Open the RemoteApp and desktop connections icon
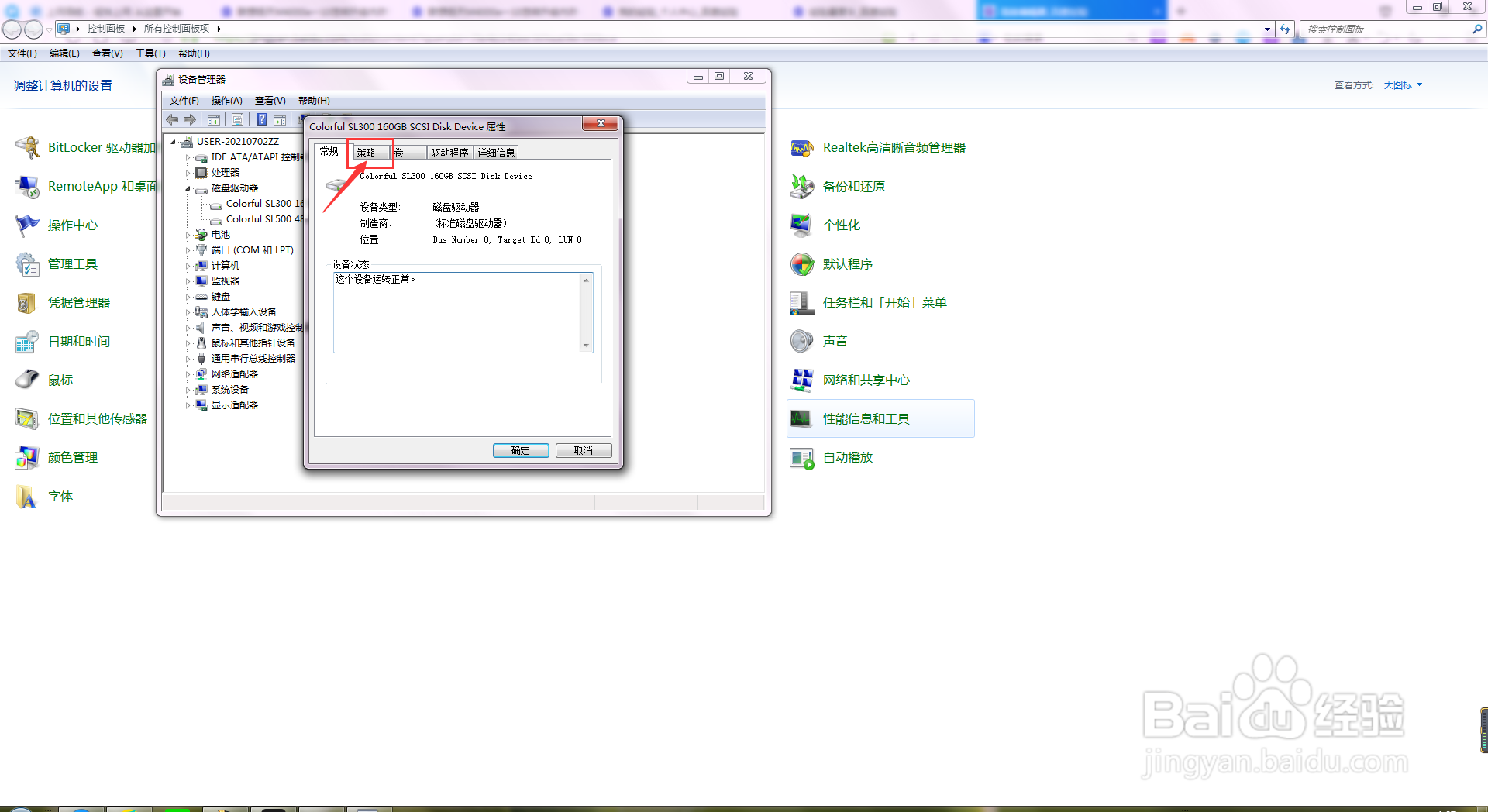1488x812 pixels. [28, 186]
